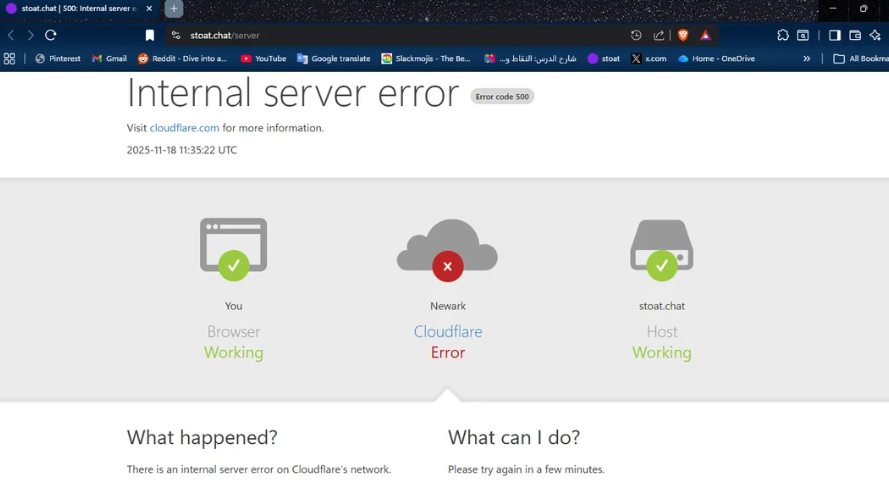Expand hidden bookmarks with the chevron

pos(807,59)
